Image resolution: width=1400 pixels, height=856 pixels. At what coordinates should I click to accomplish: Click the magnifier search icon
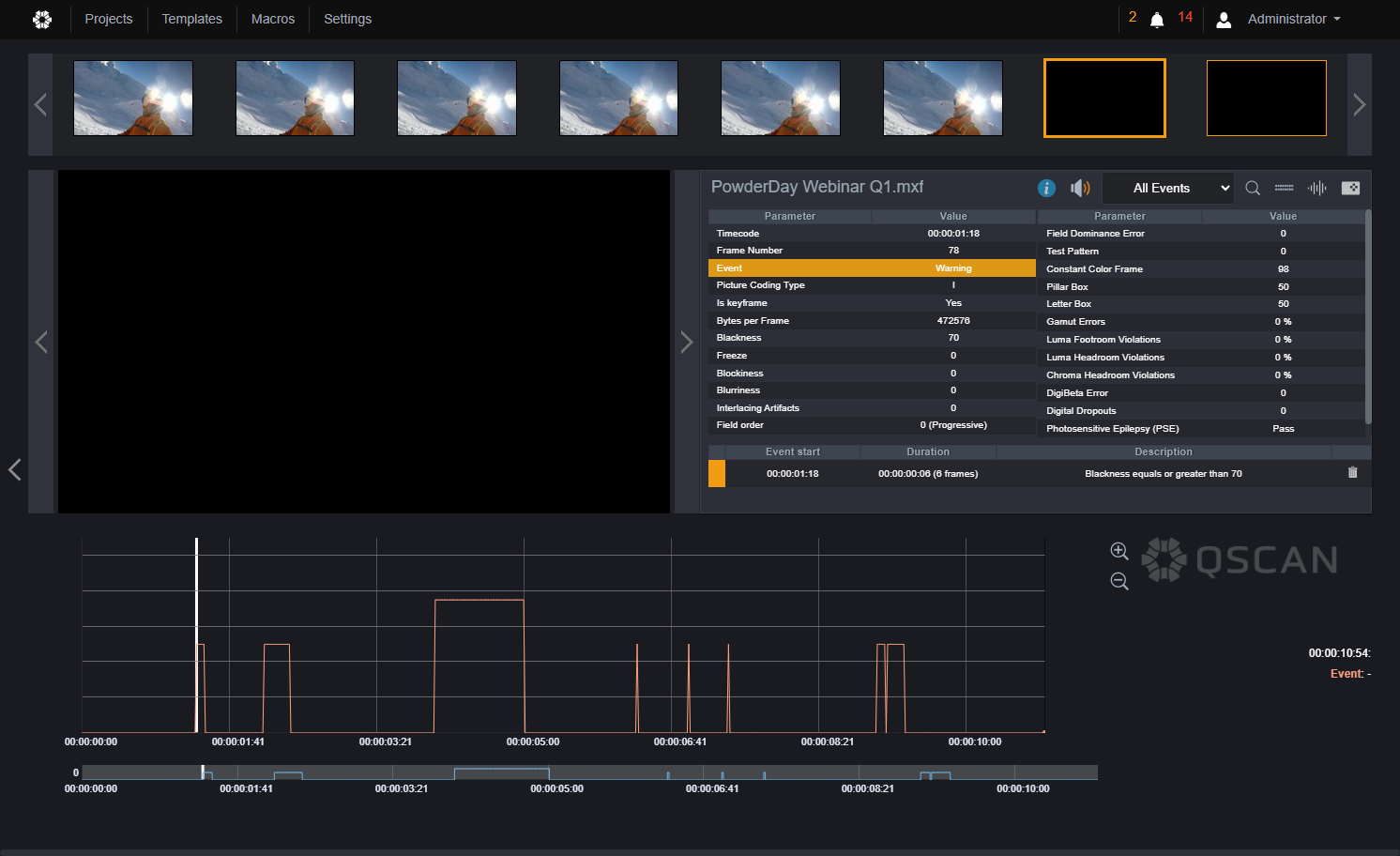click(x=1253, y=188)
